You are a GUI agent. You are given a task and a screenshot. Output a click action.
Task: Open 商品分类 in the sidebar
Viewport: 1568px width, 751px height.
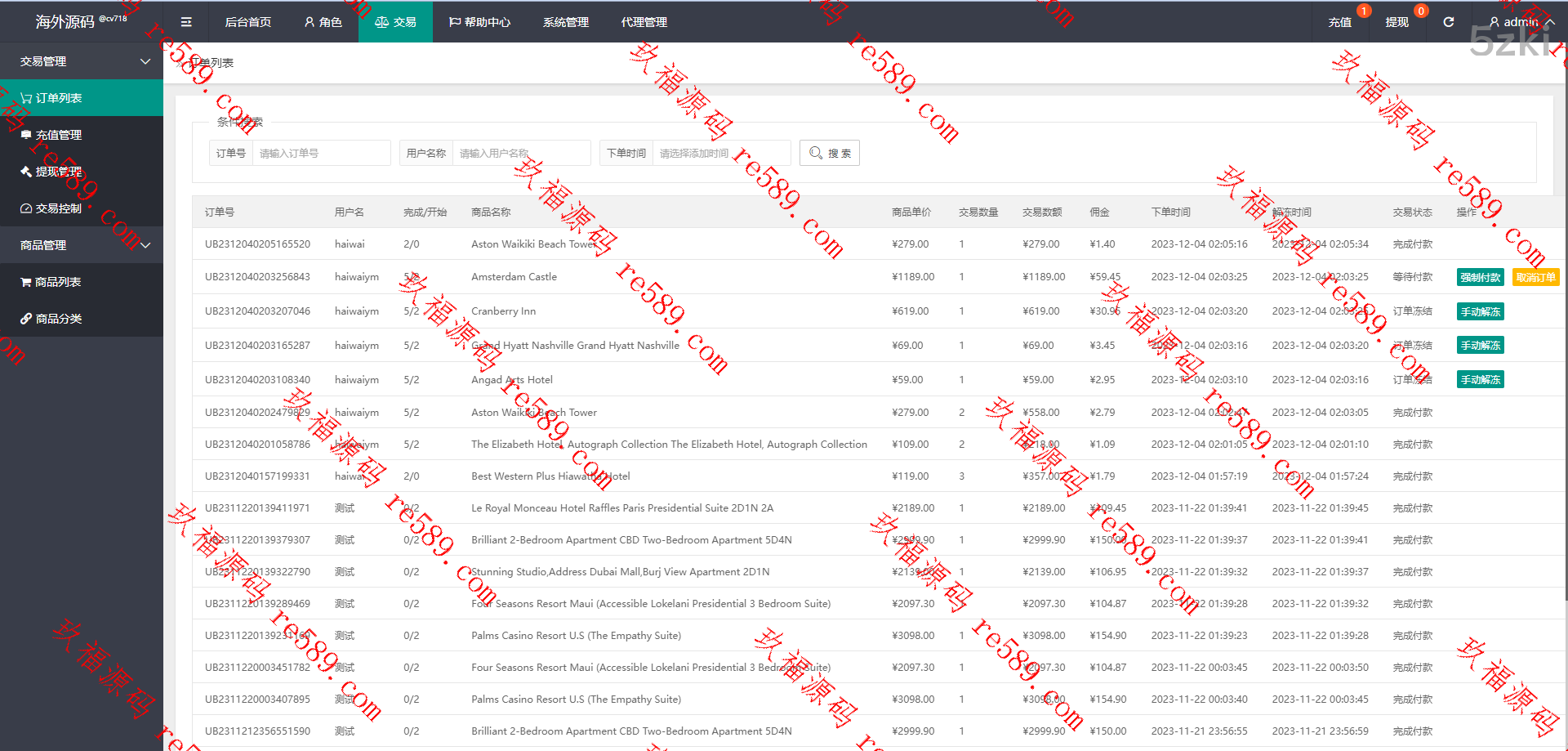(x=57, y=319)
